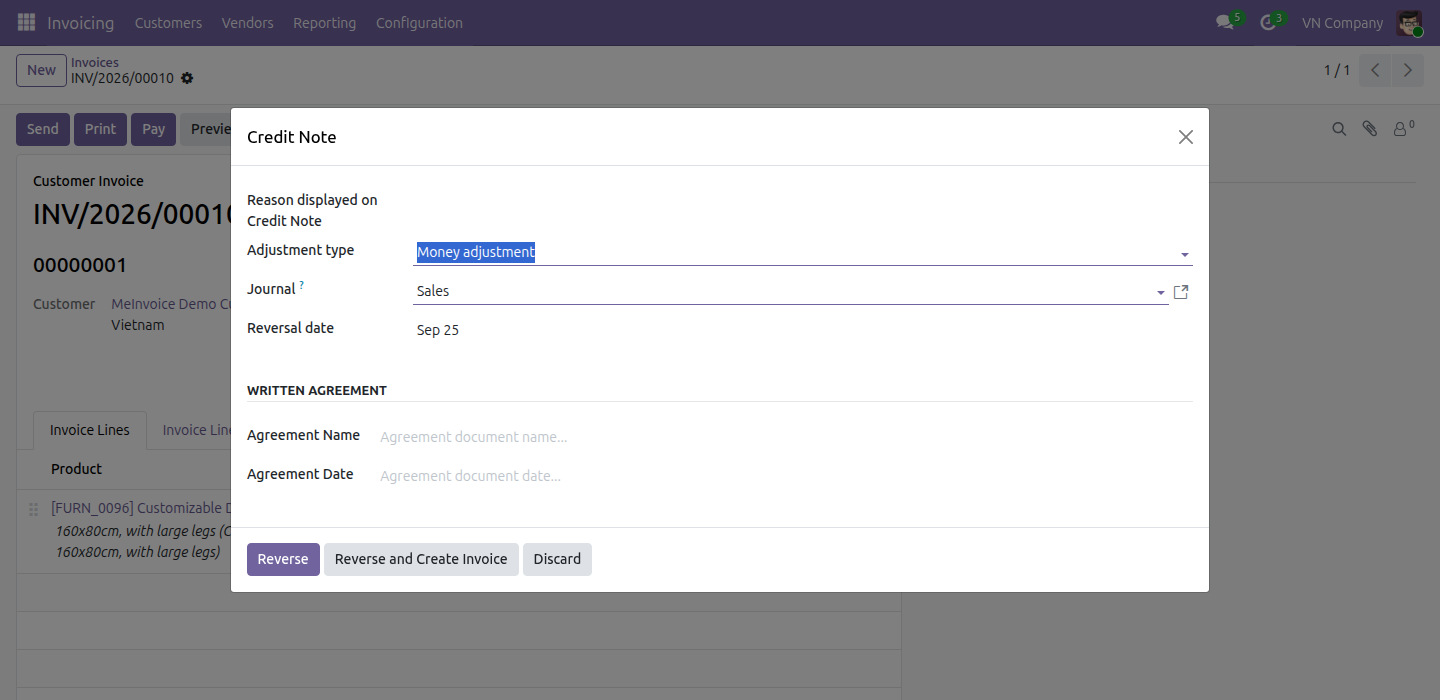Click the Journal help question mark
Viewport: 1440px width, 700px height.
[x=302, y=285]
